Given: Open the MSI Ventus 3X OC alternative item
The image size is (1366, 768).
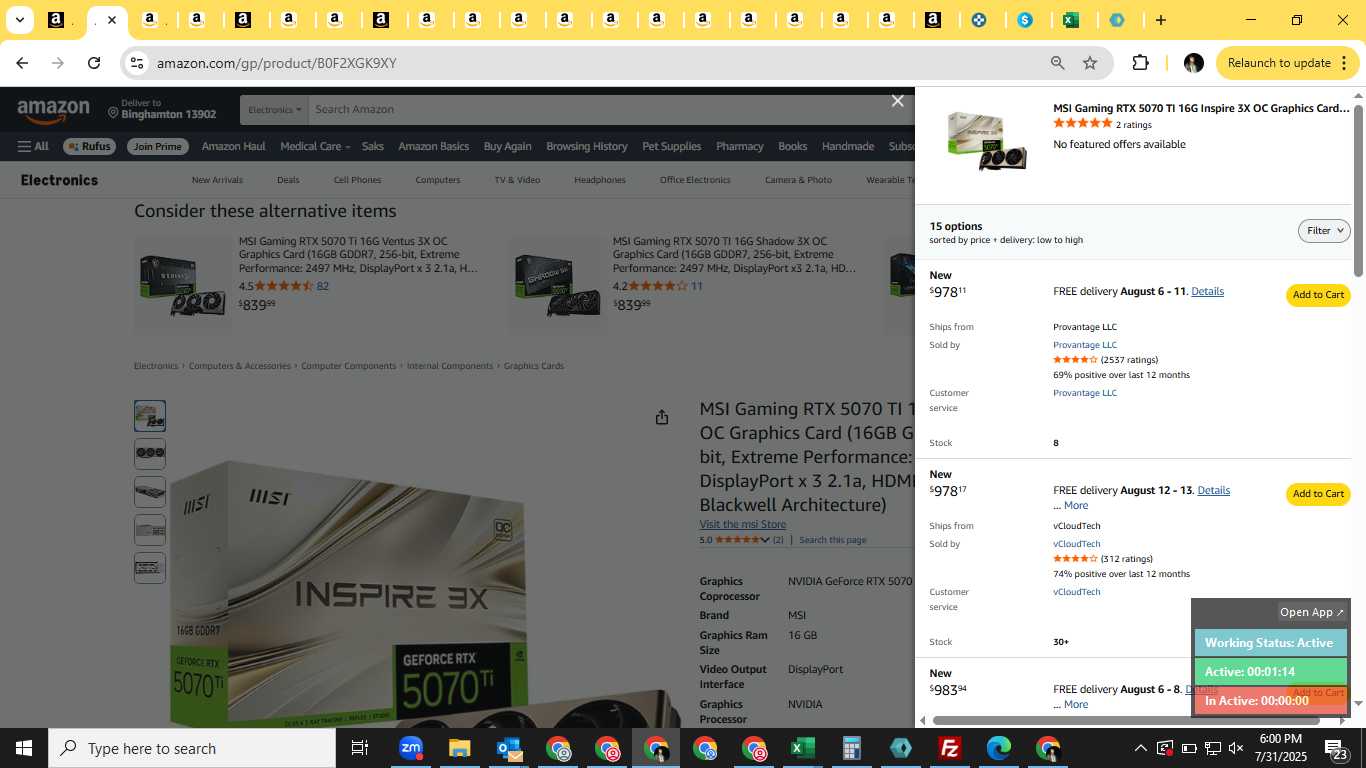Looking at the screenshot, I should (x=358, y=255).
